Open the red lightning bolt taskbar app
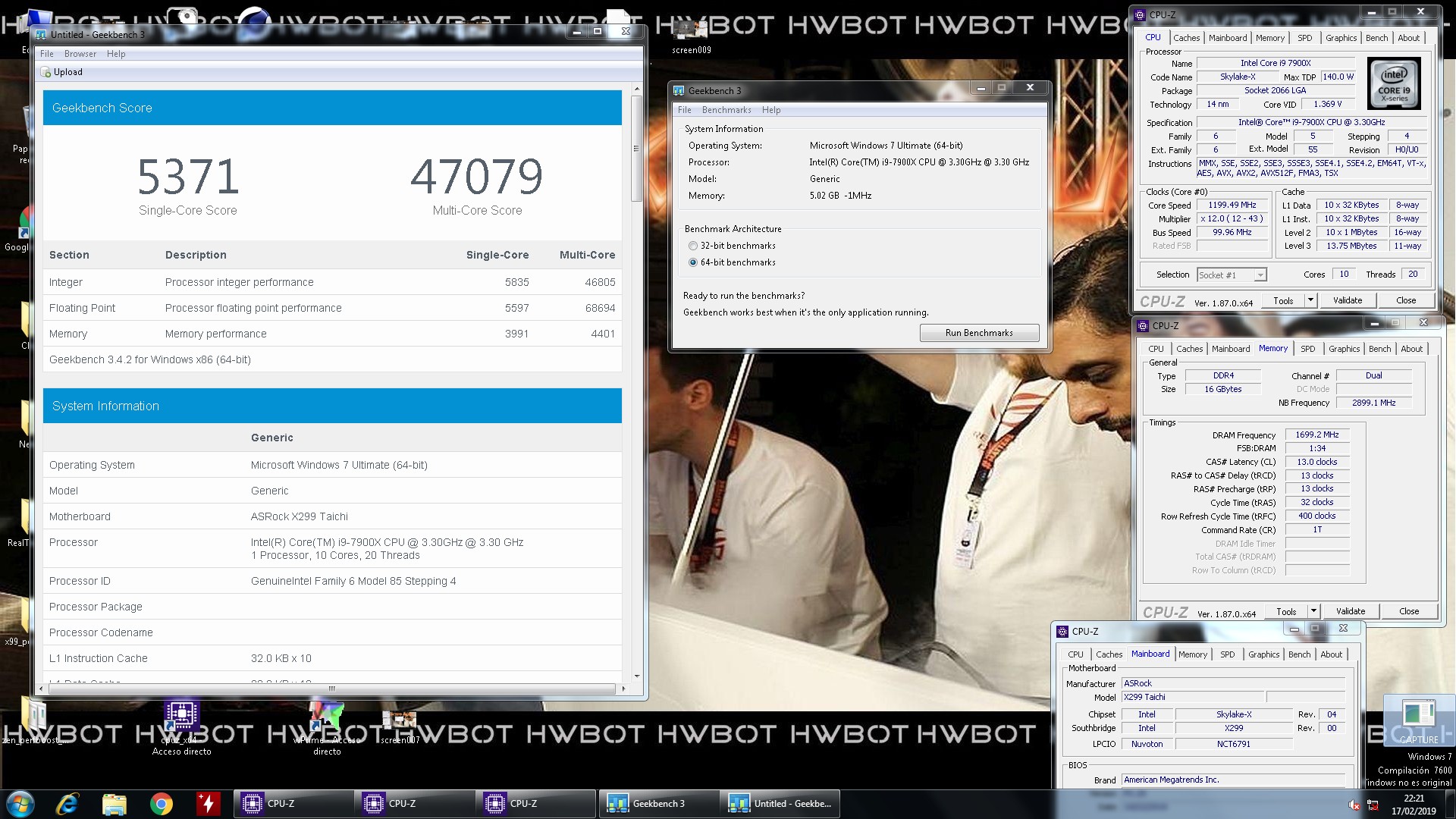1456x819 pixels. [208, 804]
